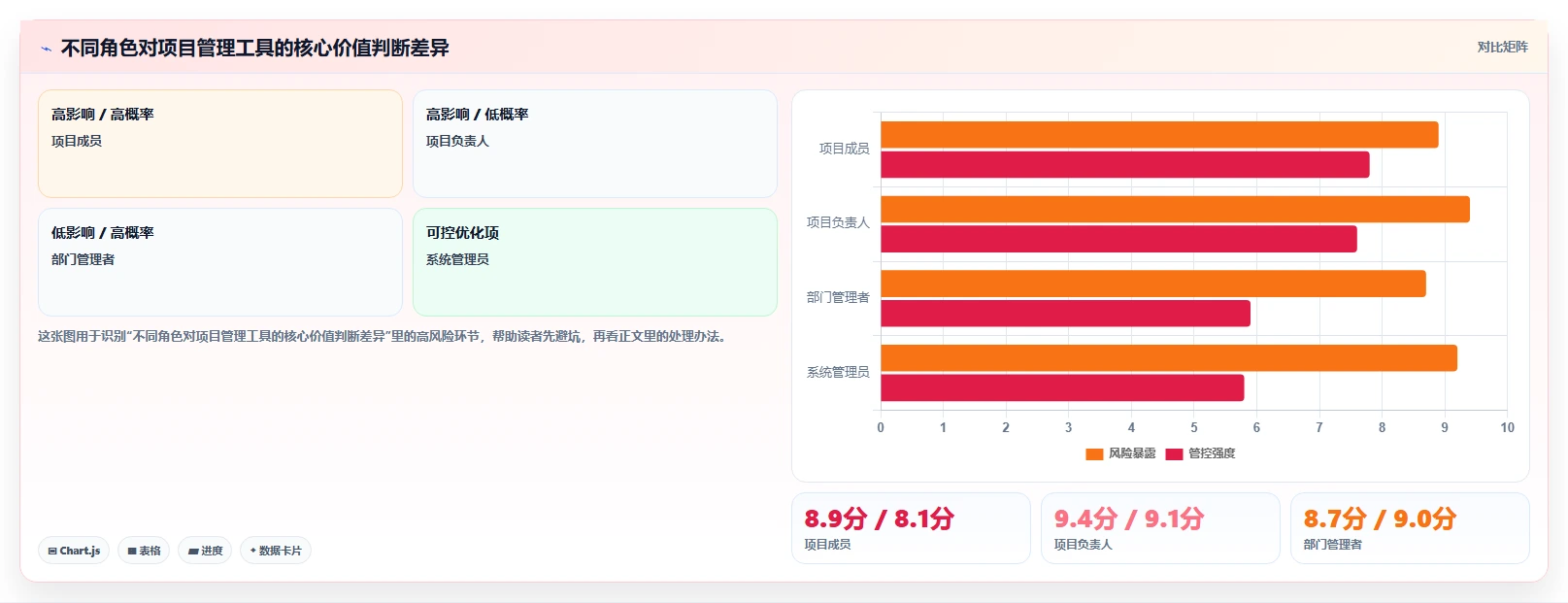Click the 部门管理者 chart axis label
Screen dimensions: 1568x603
[x=838, y=297]
